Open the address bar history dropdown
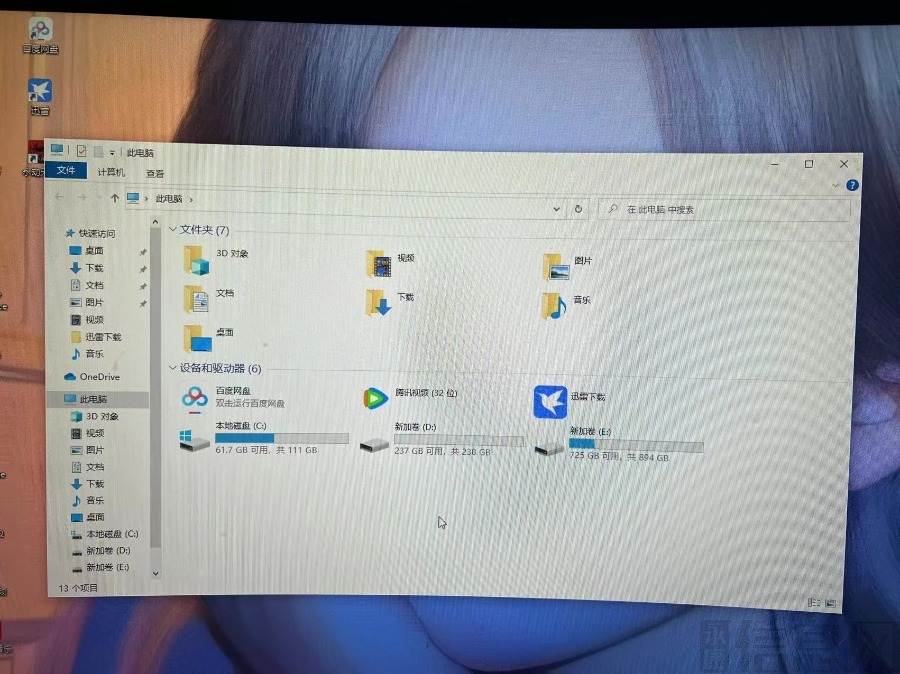The image size is (900, 674). pyautogui.click(x=557, y=208)
